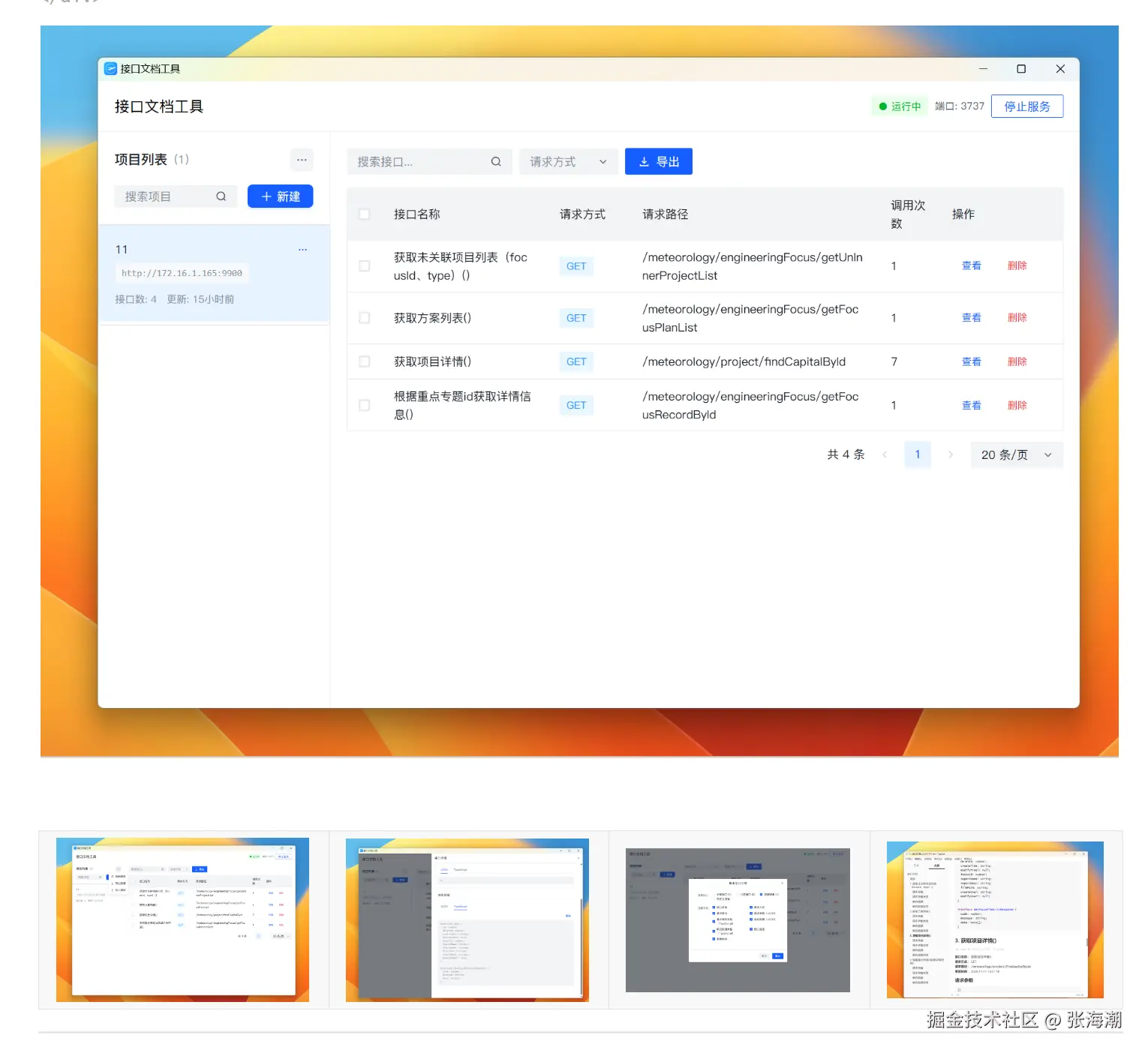This screenshot has width=1148, height=1056.
Task: Click the GET tag in 获取项目详情() row
Action: coord(576,361)
